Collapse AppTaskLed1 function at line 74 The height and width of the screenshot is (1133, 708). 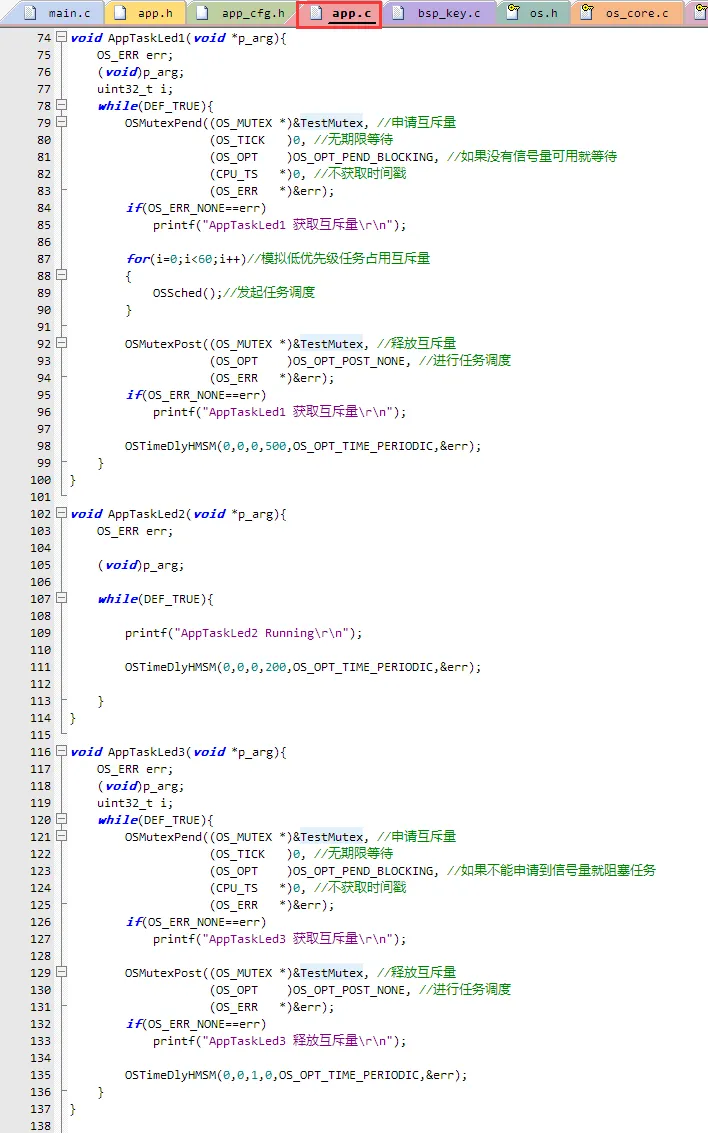pos(62,38)
